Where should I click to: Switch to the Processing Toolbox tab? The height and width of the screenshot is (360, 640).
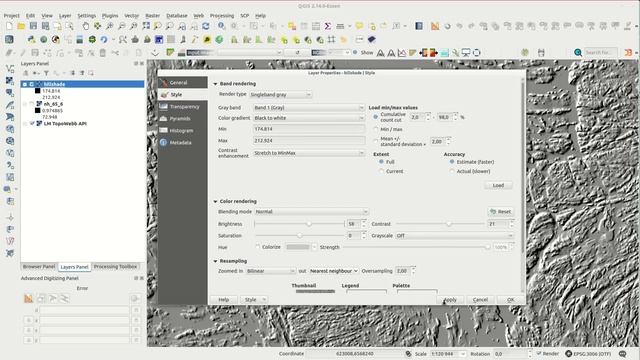[x=116, y=267]
